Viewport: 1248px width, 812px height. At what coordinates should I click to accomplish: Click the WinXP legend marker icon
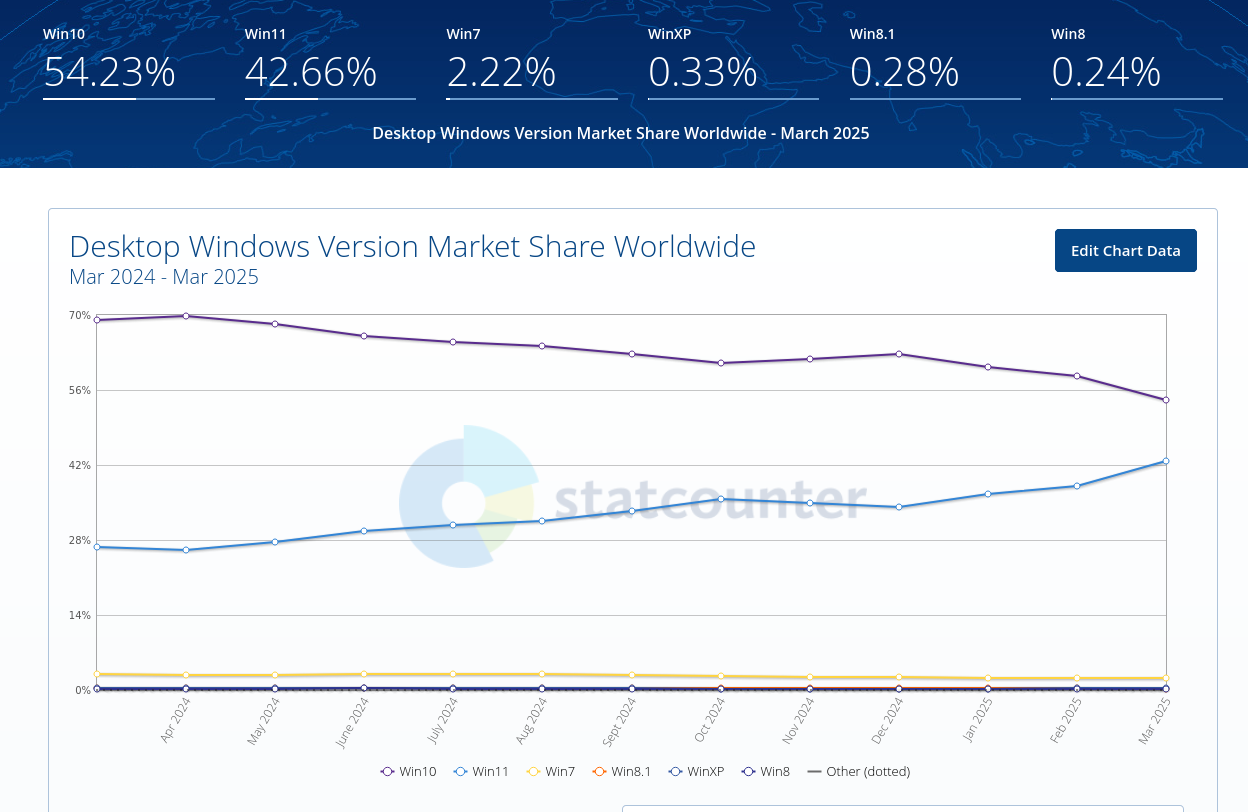[676, 771]
